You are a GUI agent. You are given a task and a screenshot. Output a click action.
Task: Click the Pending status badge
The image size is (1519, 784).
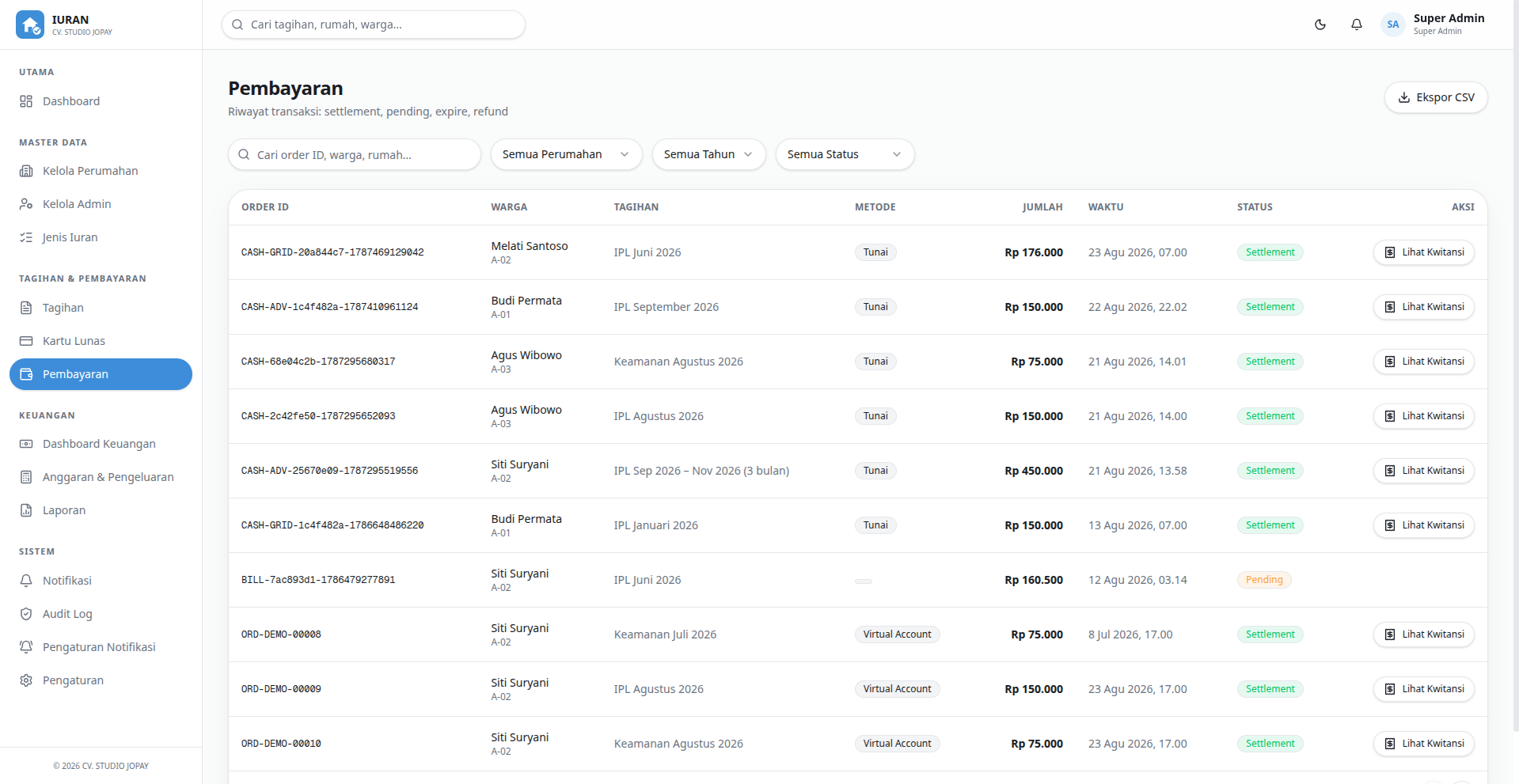(x=1264, y=580)
